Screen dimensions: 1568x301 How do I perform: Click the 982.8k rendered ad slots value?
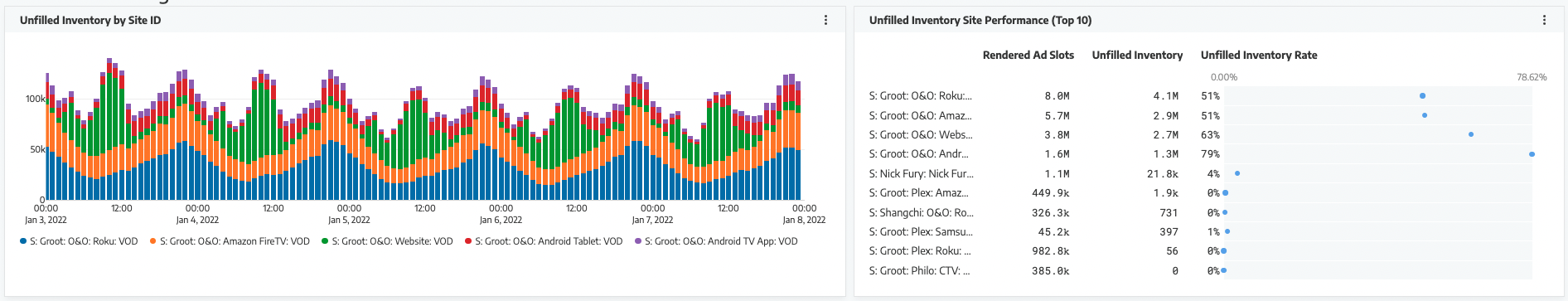[1051, 251]
